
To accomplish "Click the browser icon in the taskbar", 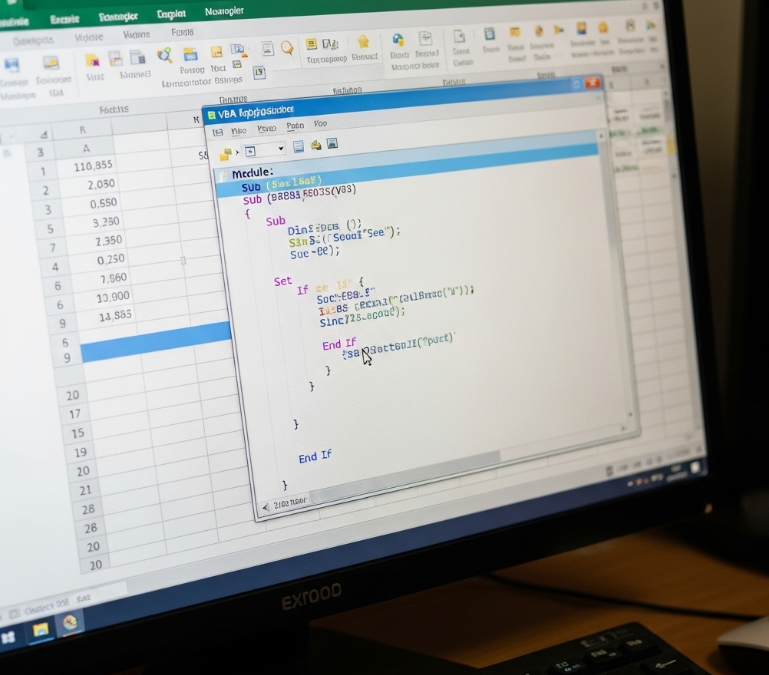I will click(x=71, y=622).
